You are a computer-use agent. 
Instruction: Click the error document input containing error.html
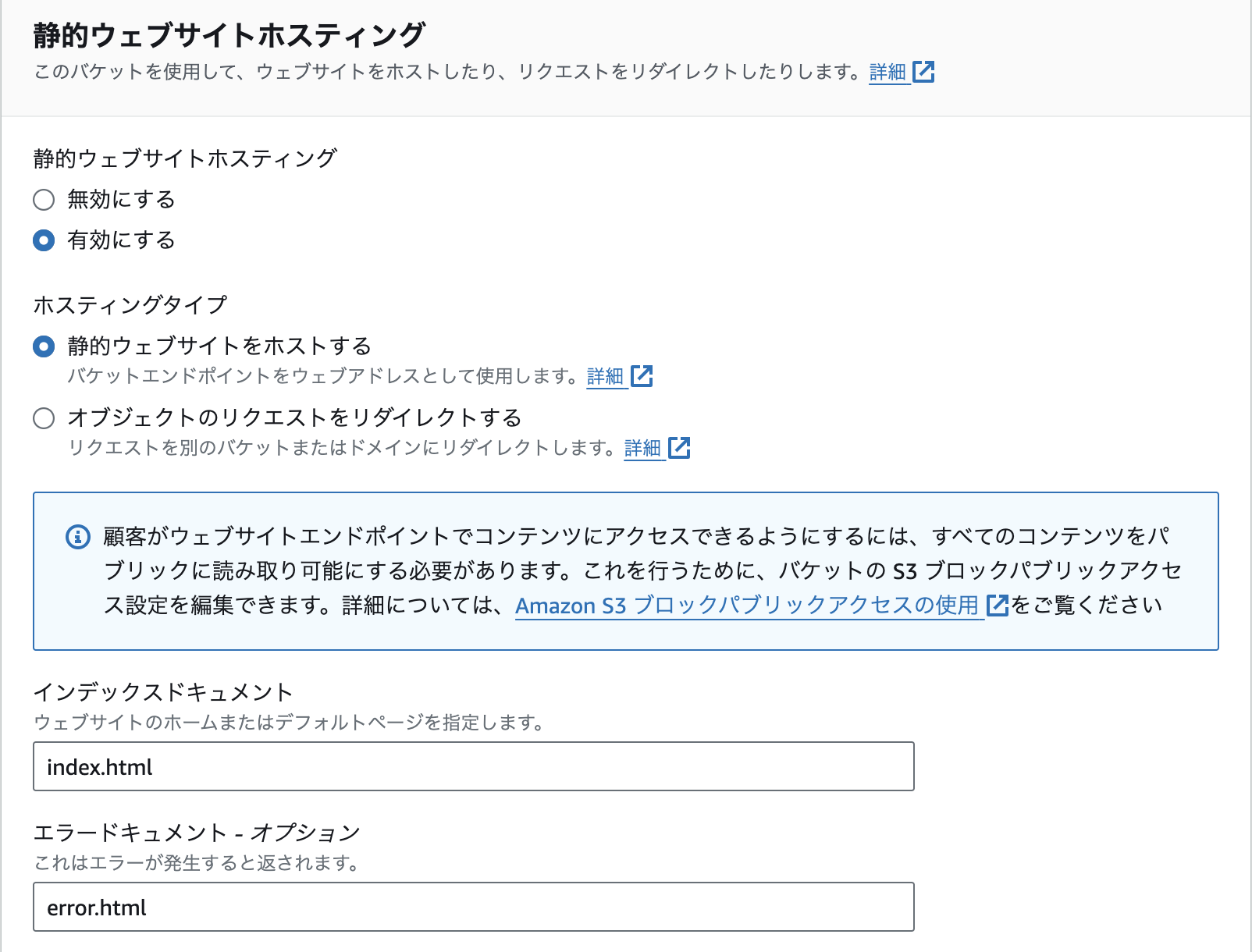473,908
